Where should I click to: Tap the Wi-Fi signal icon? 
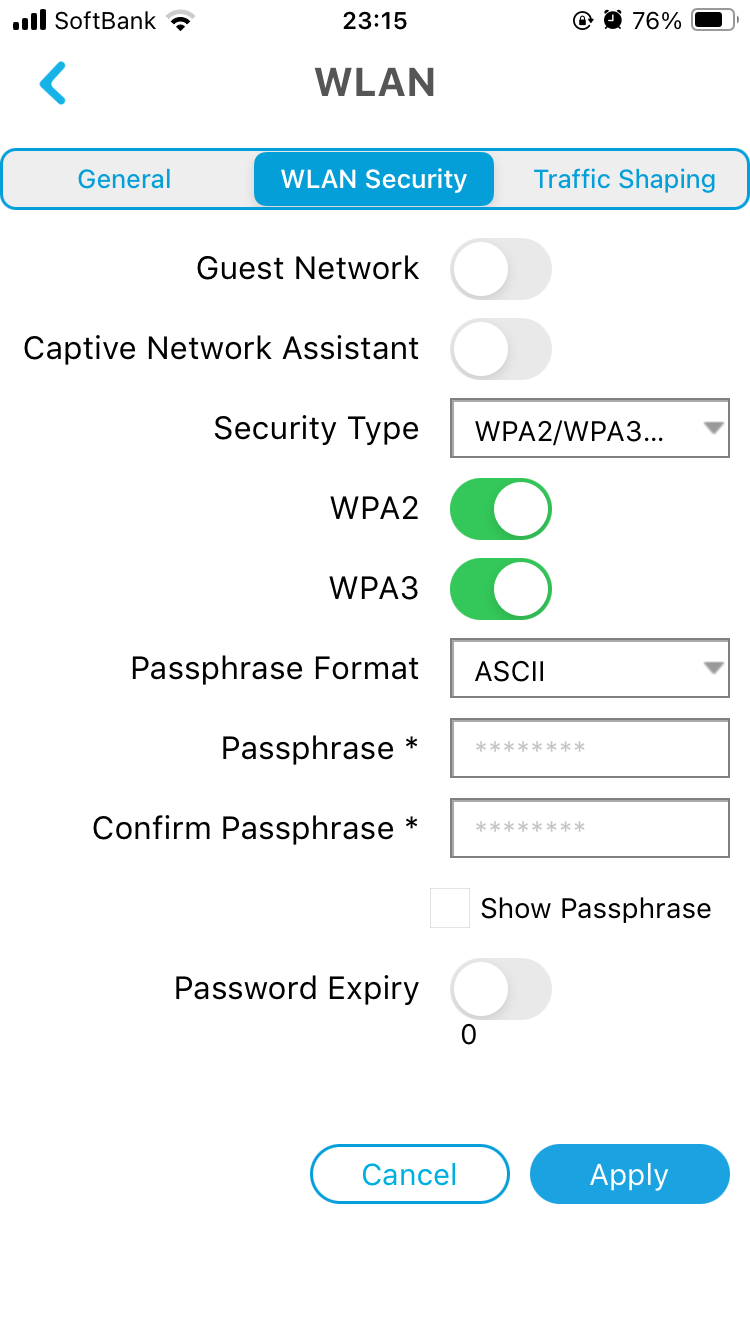click(180, 20)
